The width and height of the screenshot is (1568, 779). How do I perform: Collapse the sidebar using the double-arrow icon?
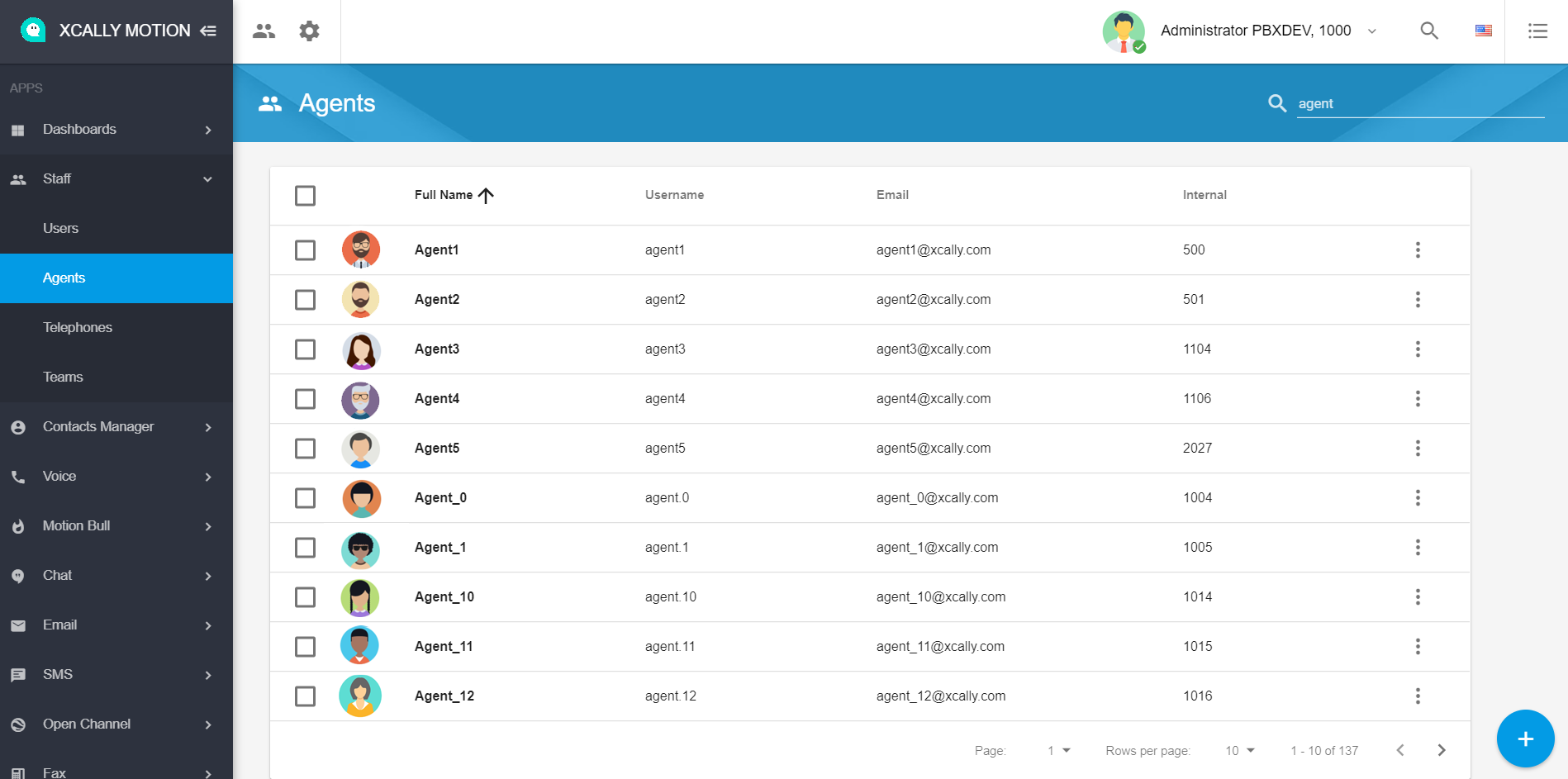[209, 30]
